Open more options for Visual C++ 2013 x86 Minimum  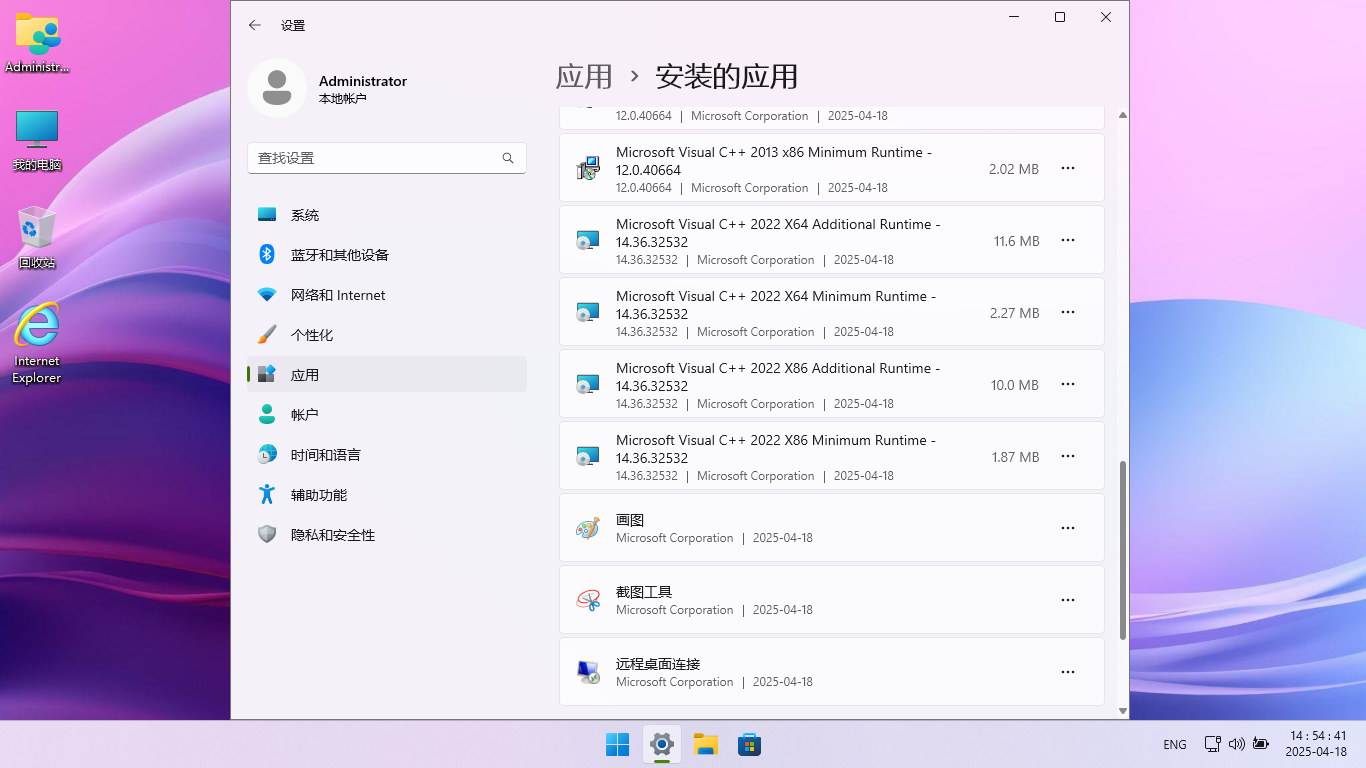click(x=1068, y=168)
